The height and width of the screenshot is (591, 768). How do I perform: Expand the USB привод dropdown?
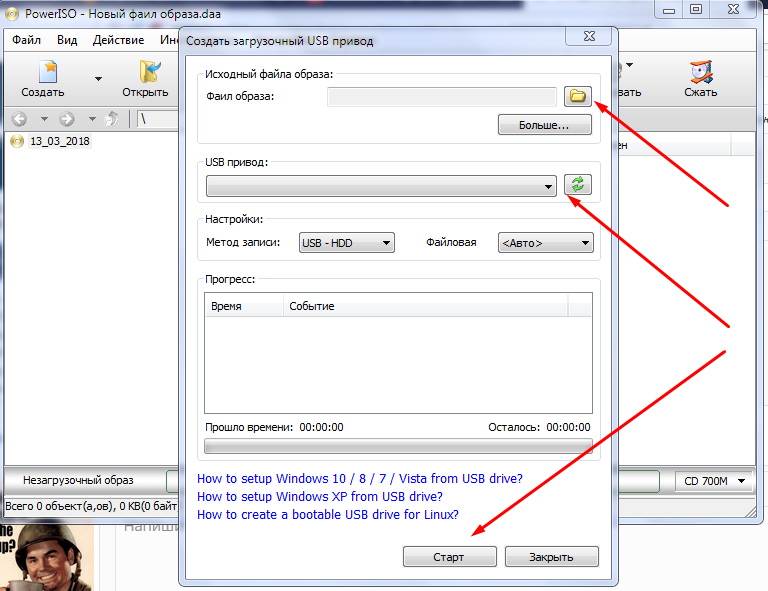pos(381,186)
